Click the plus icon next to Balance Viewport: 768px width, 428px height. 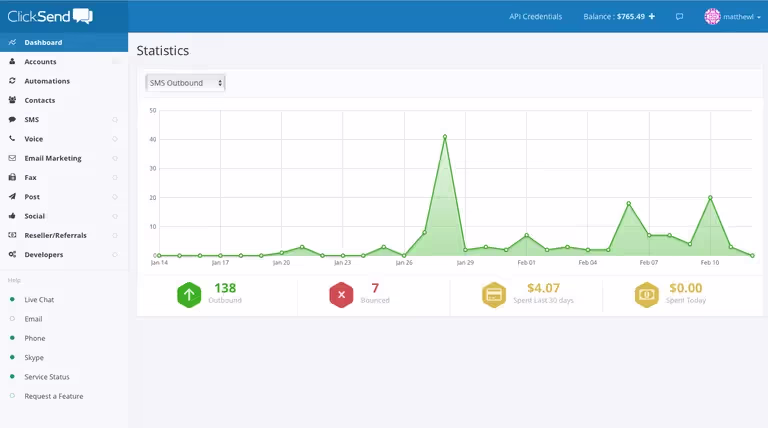click(652, 17)
